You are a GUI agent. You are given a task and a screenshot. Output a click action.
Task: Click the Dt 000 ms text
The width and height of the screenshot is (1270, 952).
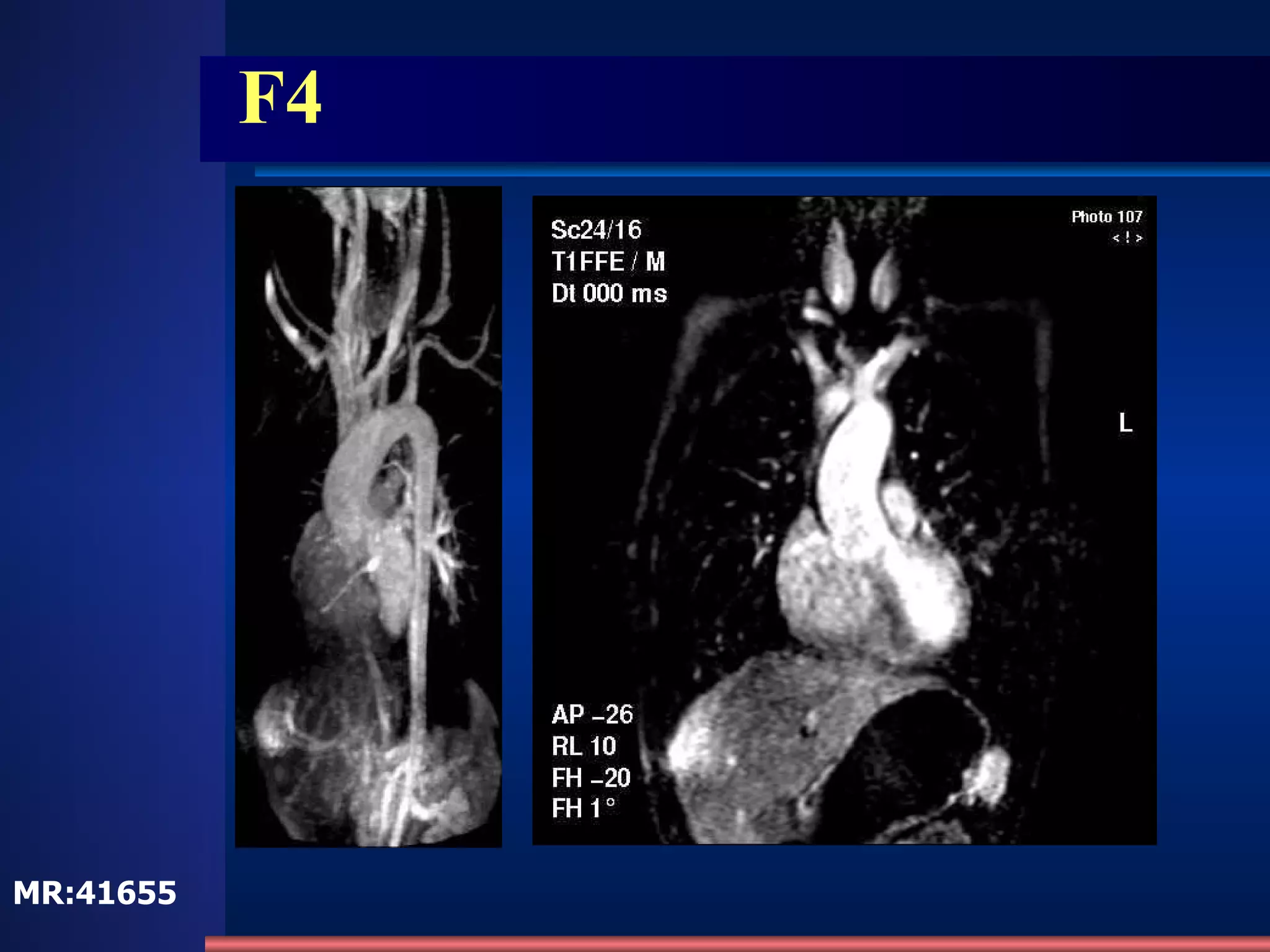(x=609, y=293)
